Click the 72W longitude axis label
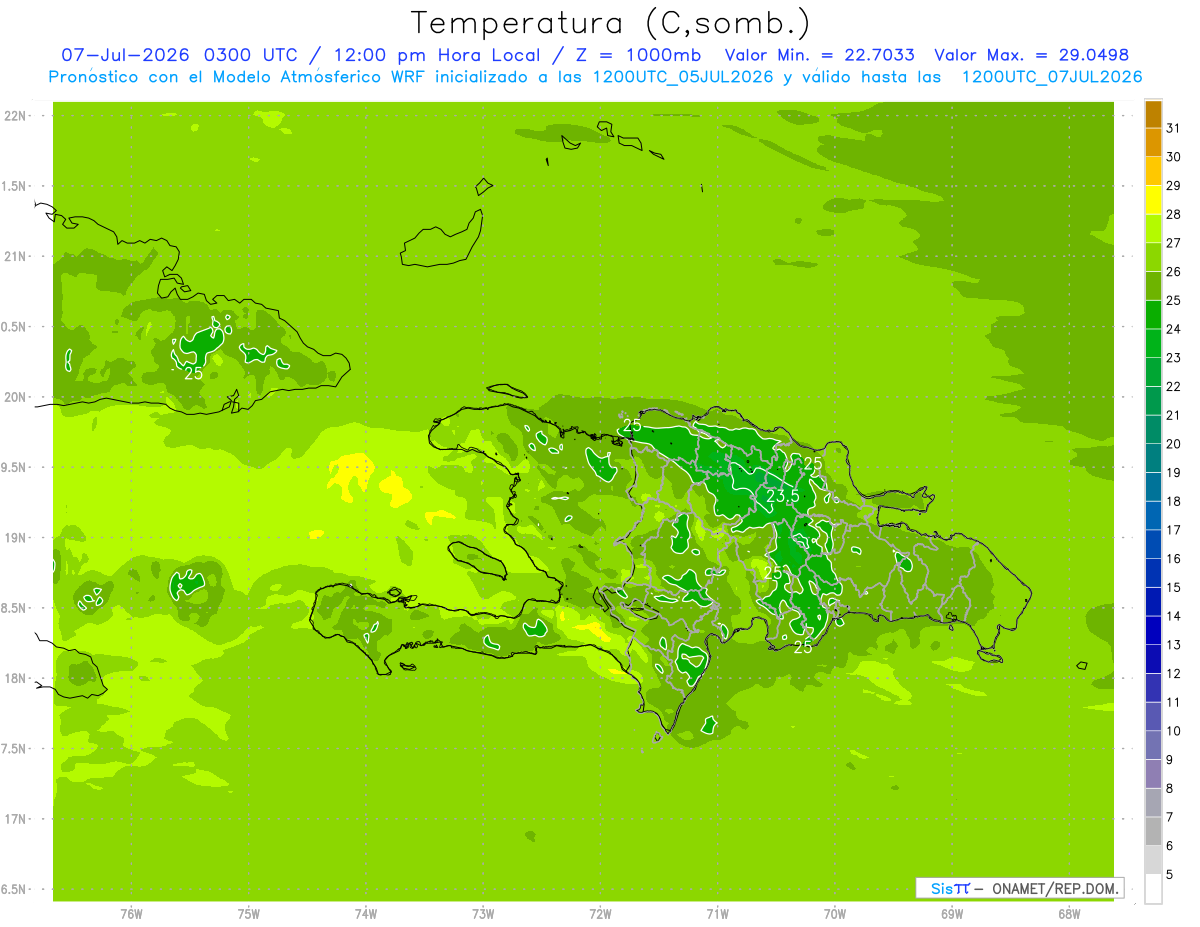Viewport: 1200px width, 927px height. (x=600, y=914)
